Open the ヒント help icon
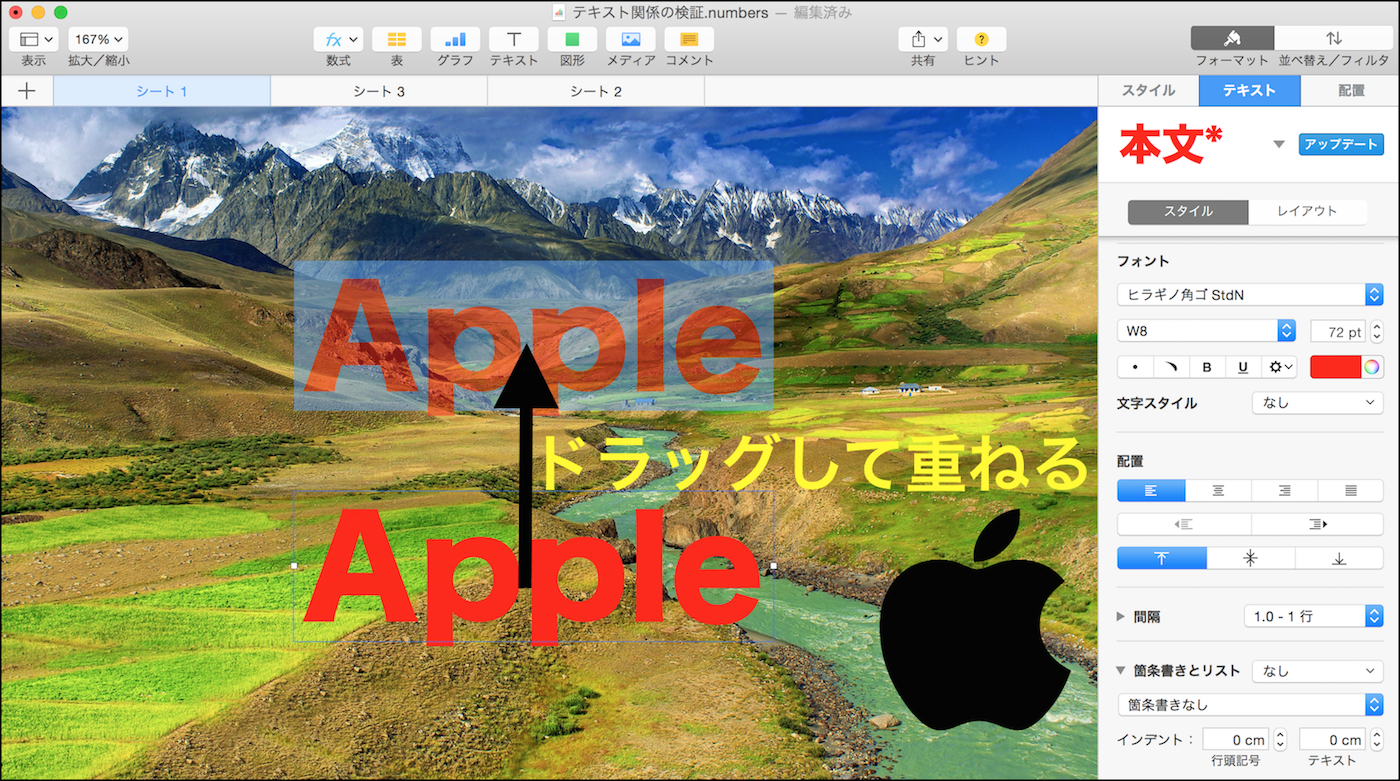The width and height of the screenshot is (1400, 781). (x=981, y=40)
